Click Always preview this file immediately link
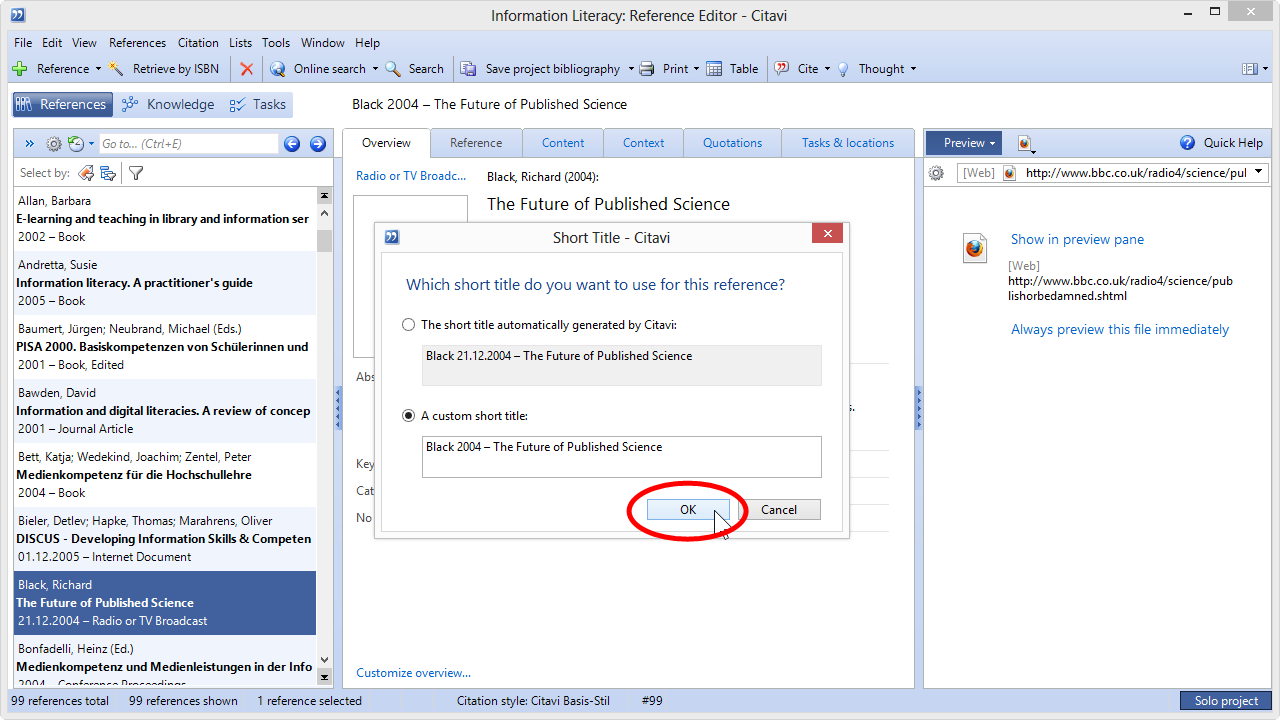The height and width of the screenshot is (720, 1280). [x=1120, y=329]
